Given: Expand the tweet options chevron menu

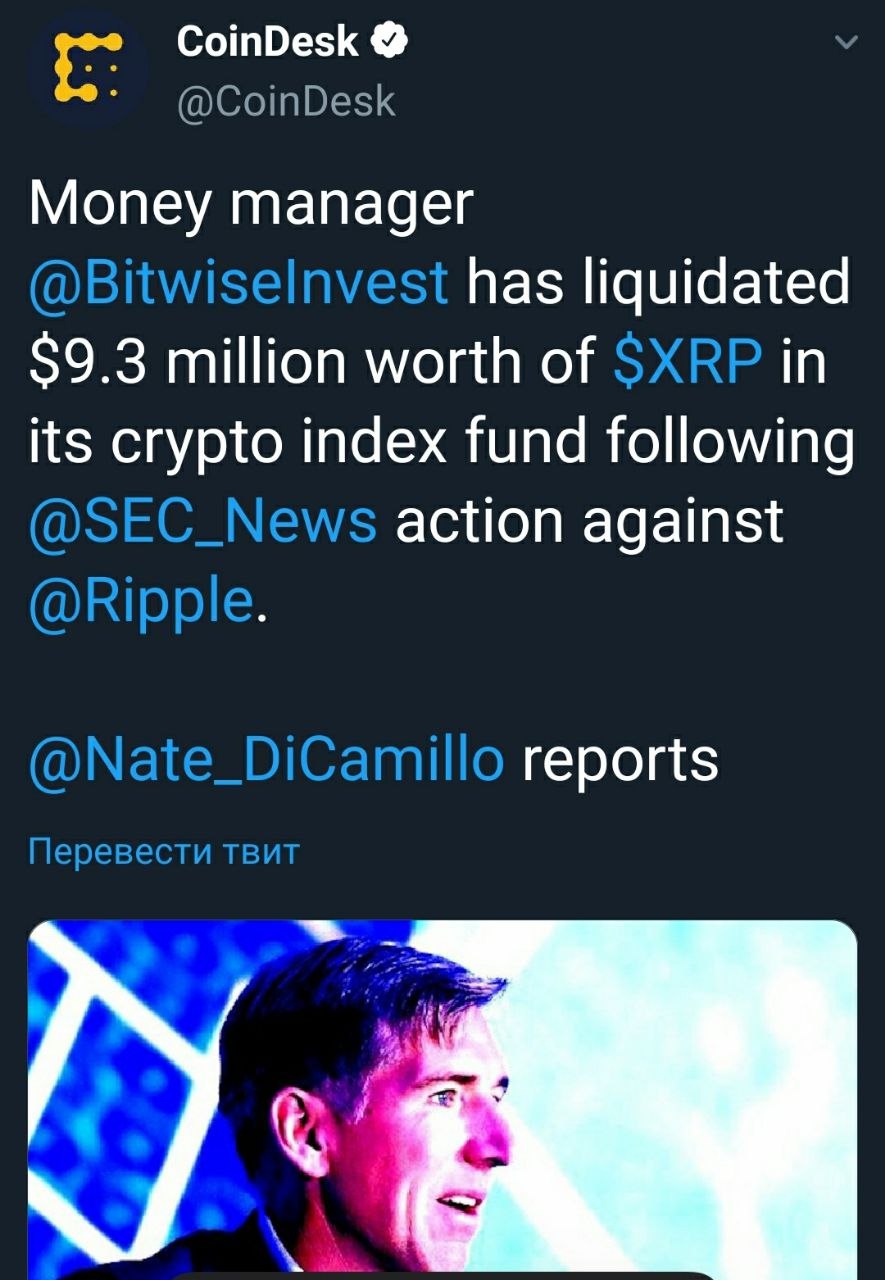Looking at the screenshot, I should [846, 43].
